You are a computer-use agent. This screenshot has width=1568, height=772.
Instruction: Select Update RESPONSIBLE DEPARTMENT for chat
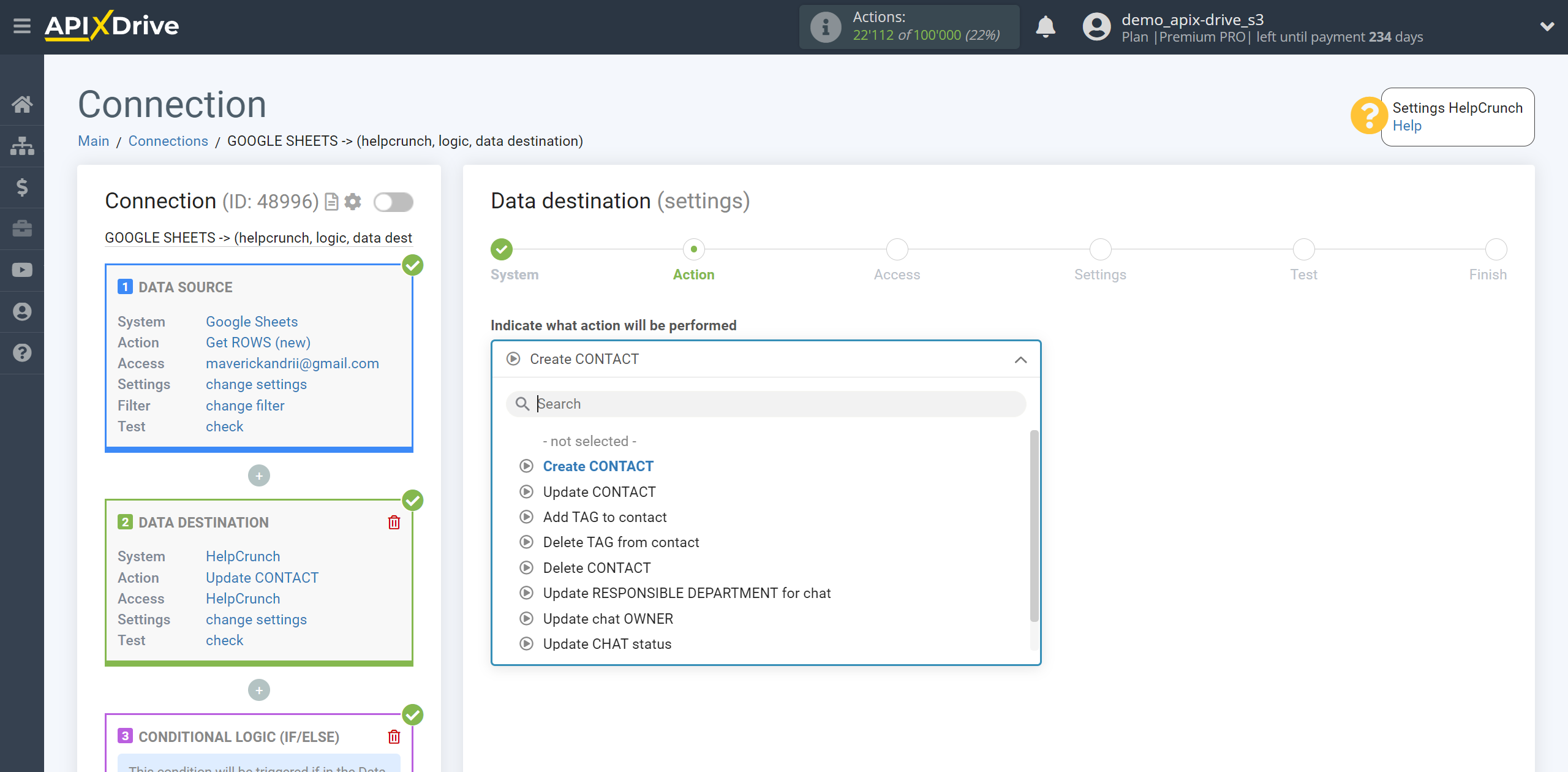coord(687,593)
